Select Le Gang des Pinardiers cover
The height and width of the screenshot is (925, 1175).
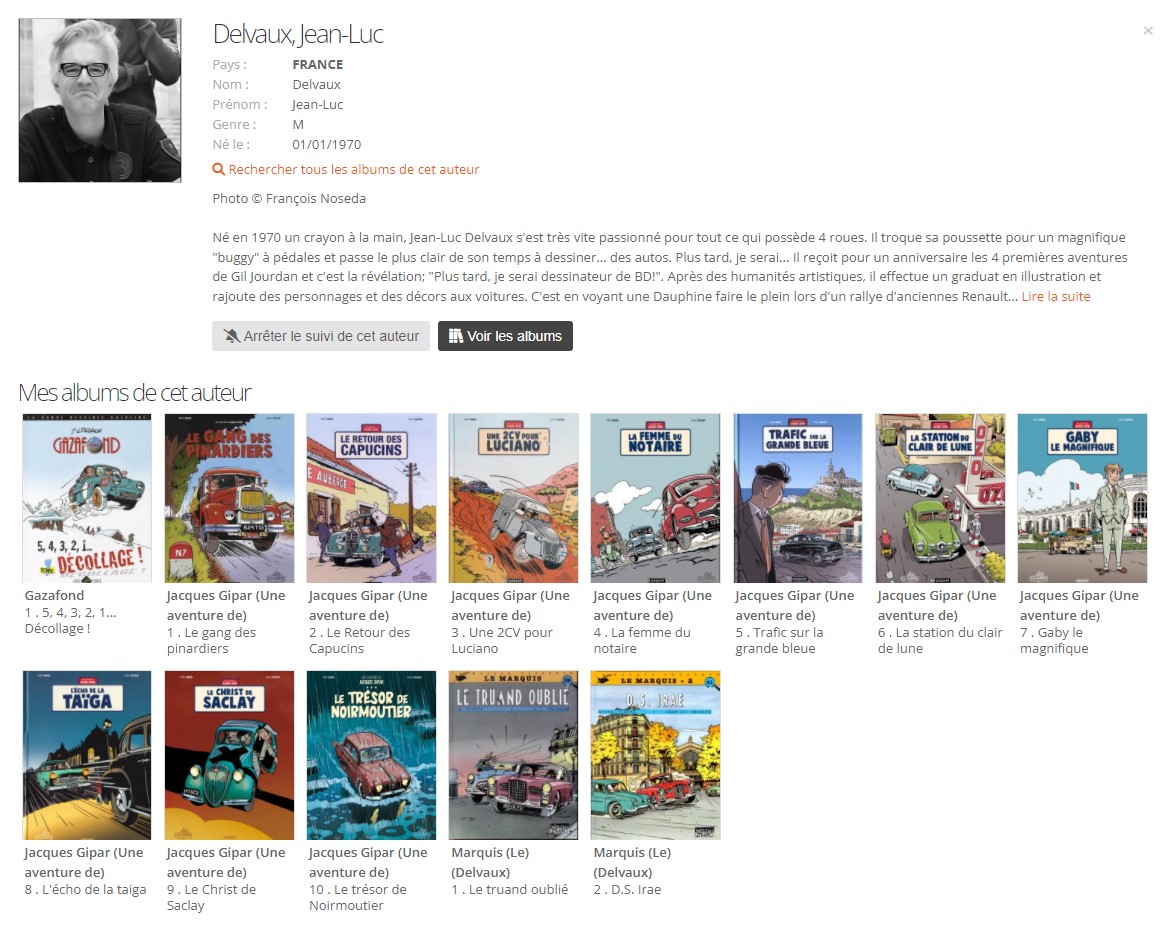point(229,498)
